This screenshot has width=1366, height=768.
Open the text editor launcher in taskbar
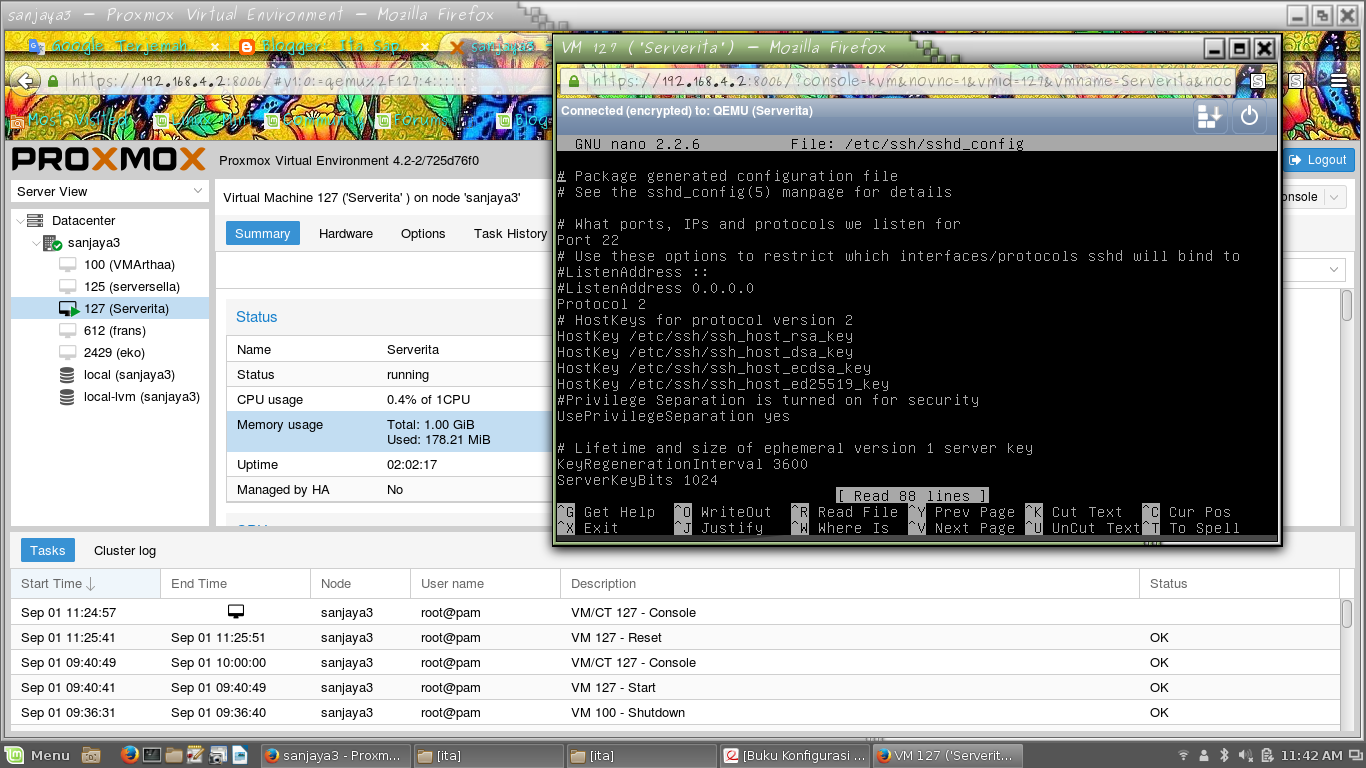(196, 755)
